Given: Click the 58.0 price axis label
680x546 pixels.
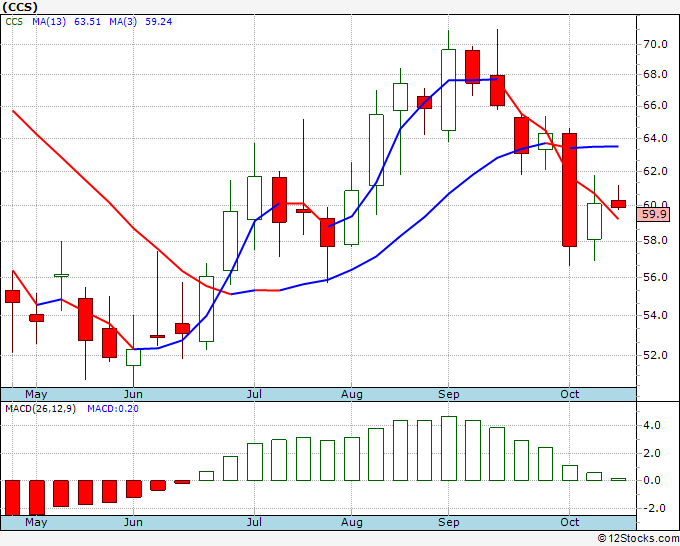Looking at the screenshot, I should point(654,241).
